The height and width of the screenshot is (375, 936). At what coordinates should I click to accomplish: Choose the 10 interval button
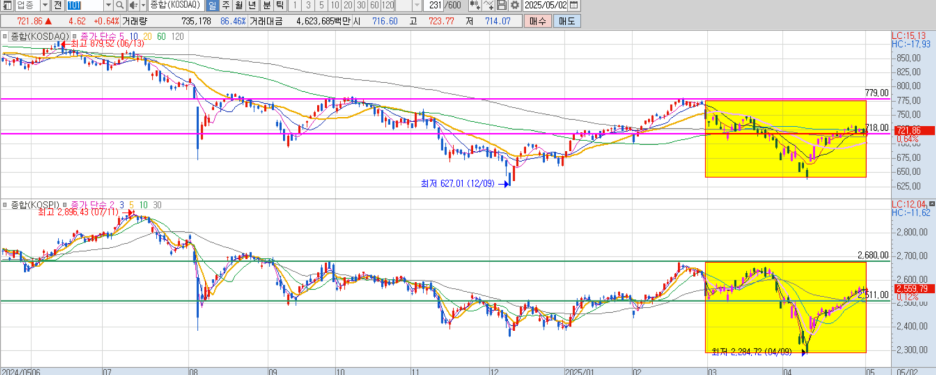click(335, 5)
